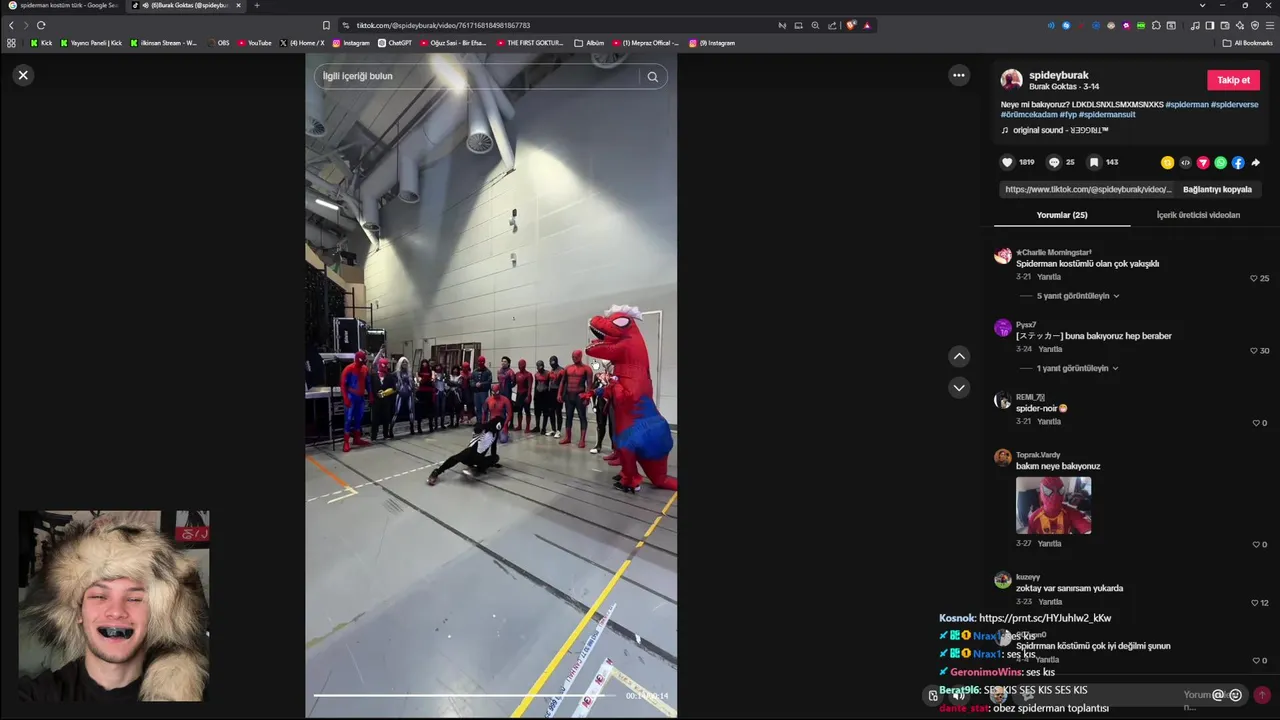Image resolution: width=1280 pixels, height=720 pixels.
Task: Switch to 'İçerik üreticisi videoları' tab
Action: [x=1198, y=215]
